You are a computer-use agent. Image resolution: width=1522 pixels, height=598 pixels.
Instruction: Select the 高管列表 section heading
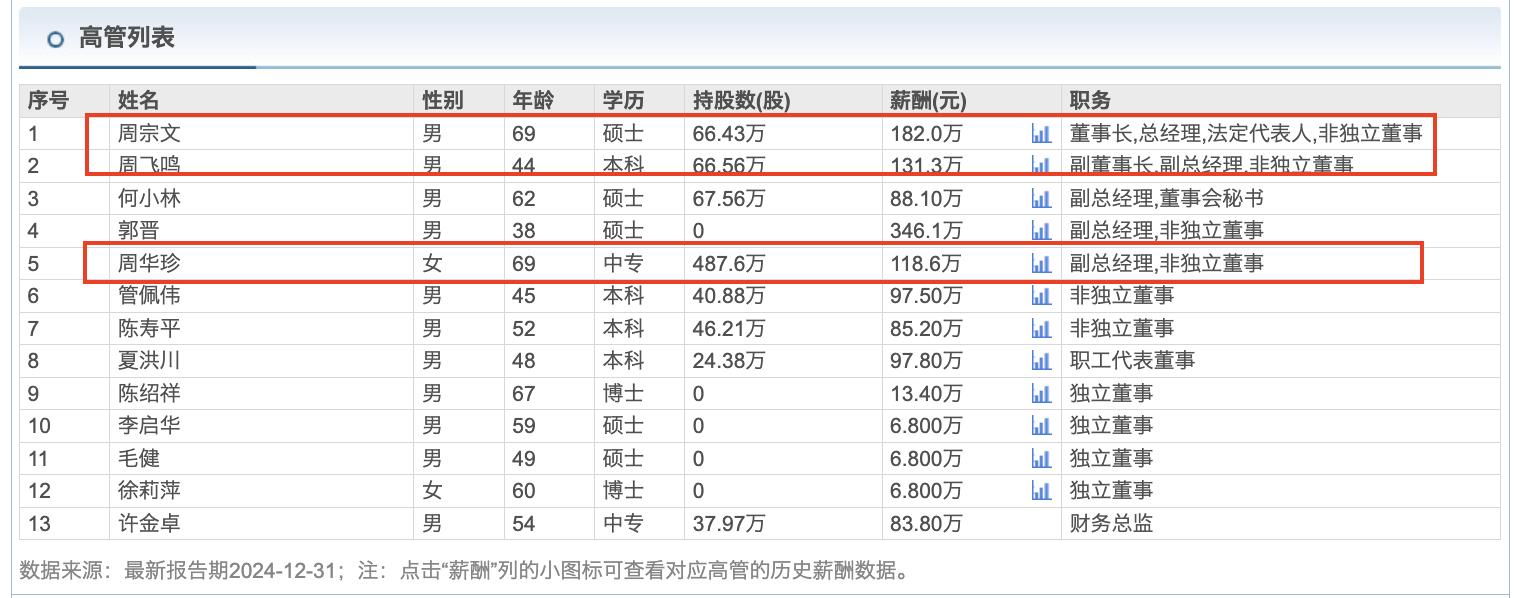tap(126, 39)
